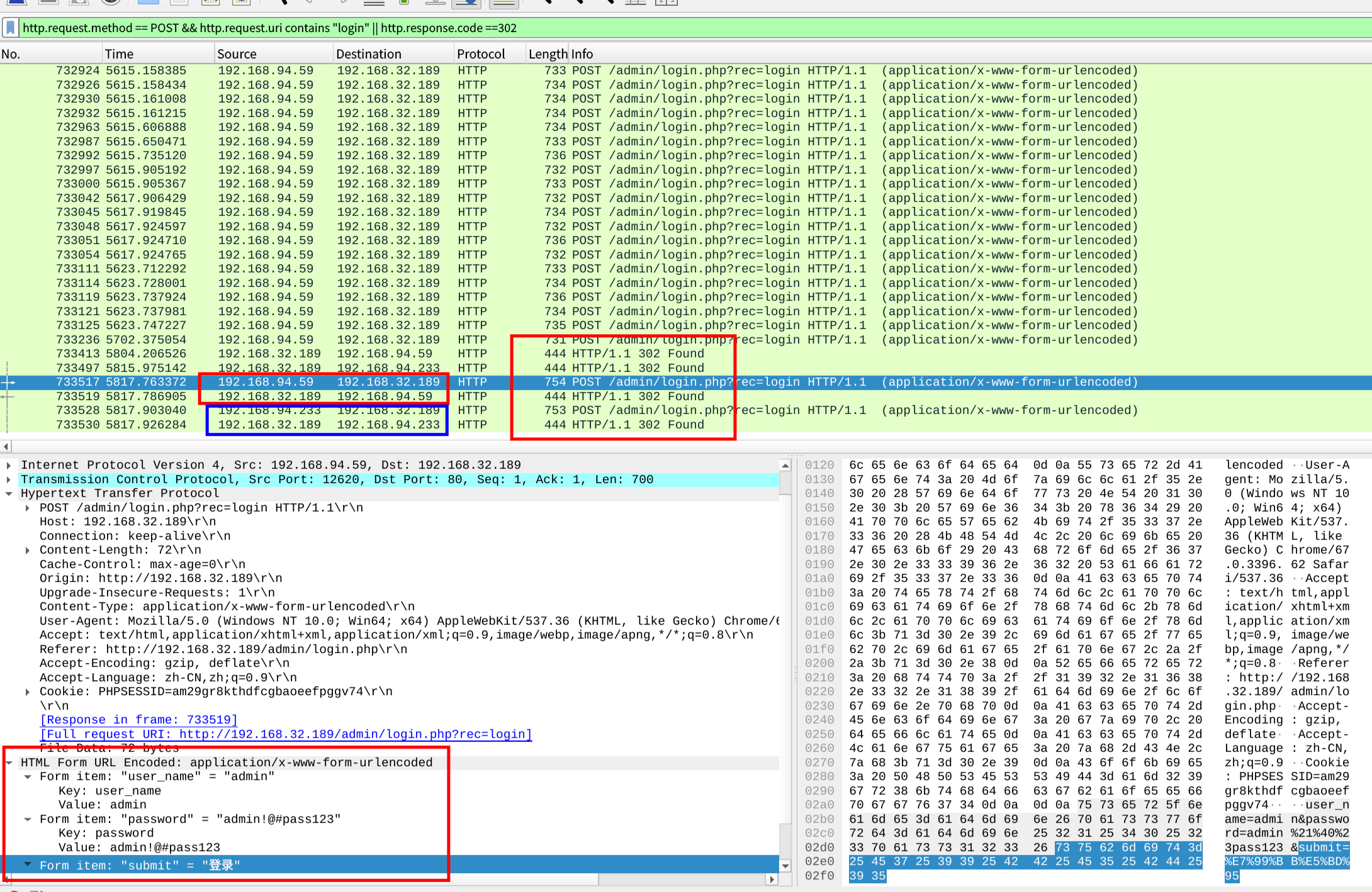The width and height of the screenshot is (1372, 892).
Task: Click the capture options gear icon
Action: 111,2
